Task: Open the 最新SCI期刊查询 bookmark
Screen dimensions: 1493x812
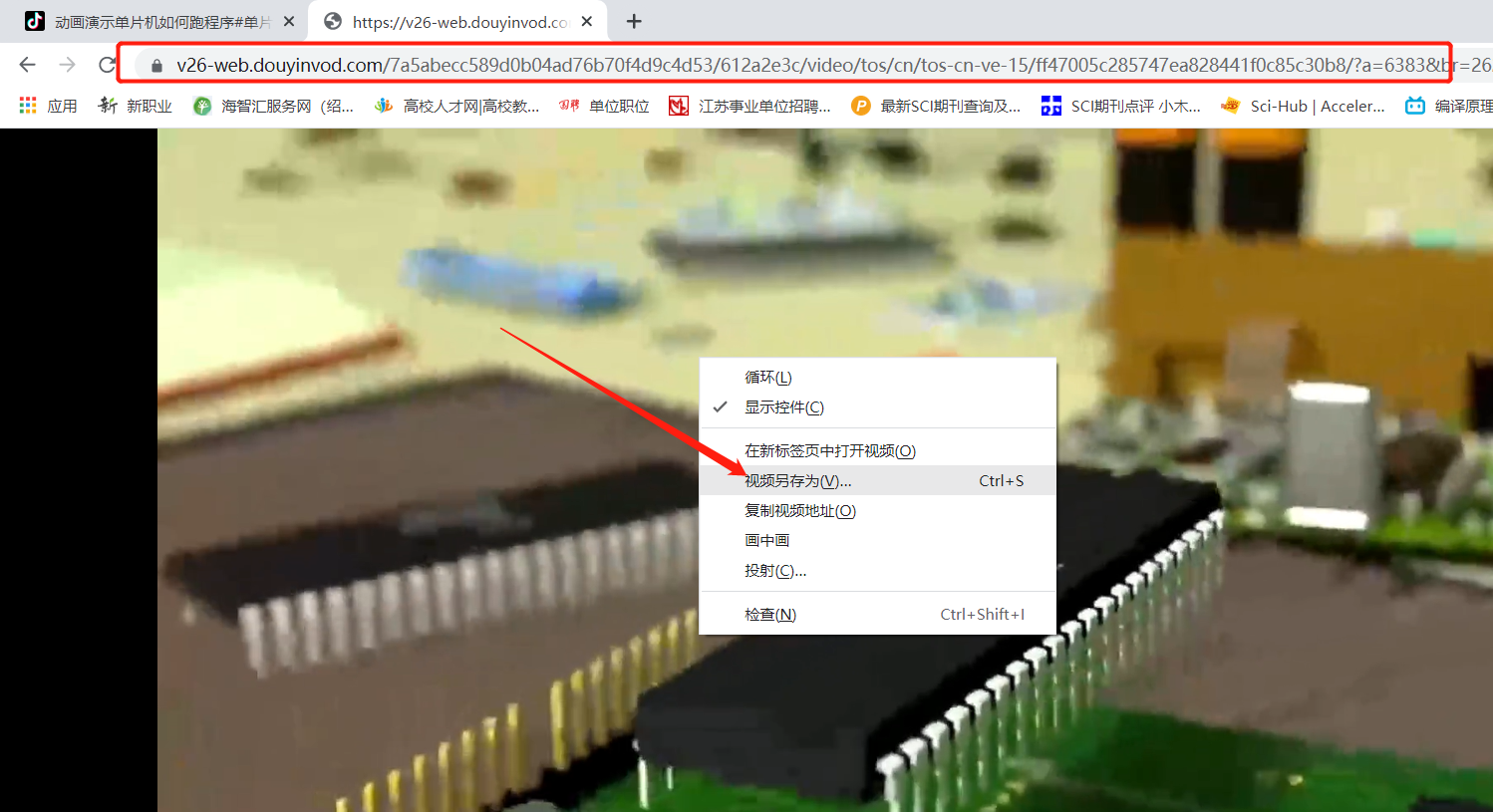Action: pos(936,106)
